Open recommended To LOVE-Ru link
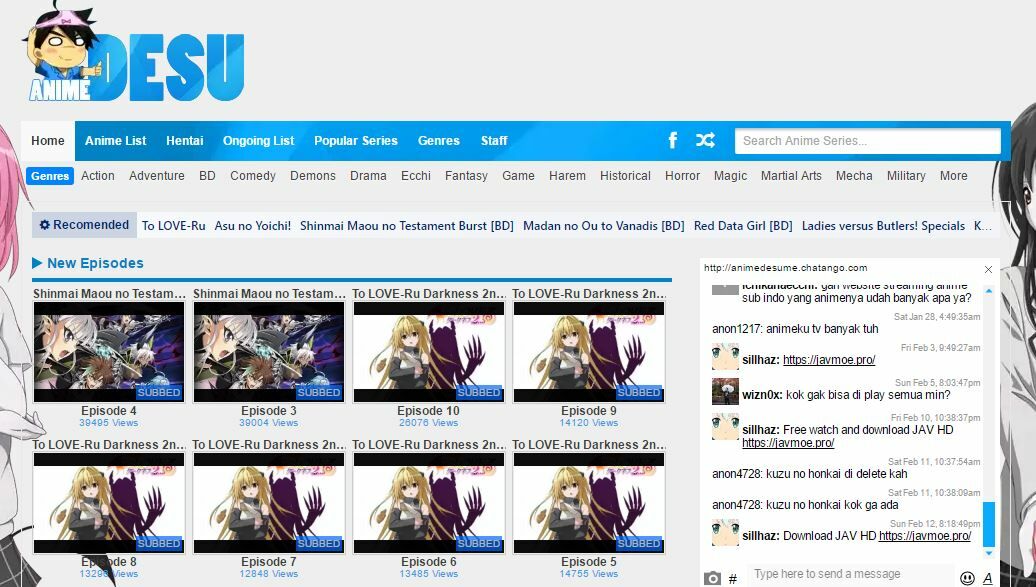 [x=174, y=226]
